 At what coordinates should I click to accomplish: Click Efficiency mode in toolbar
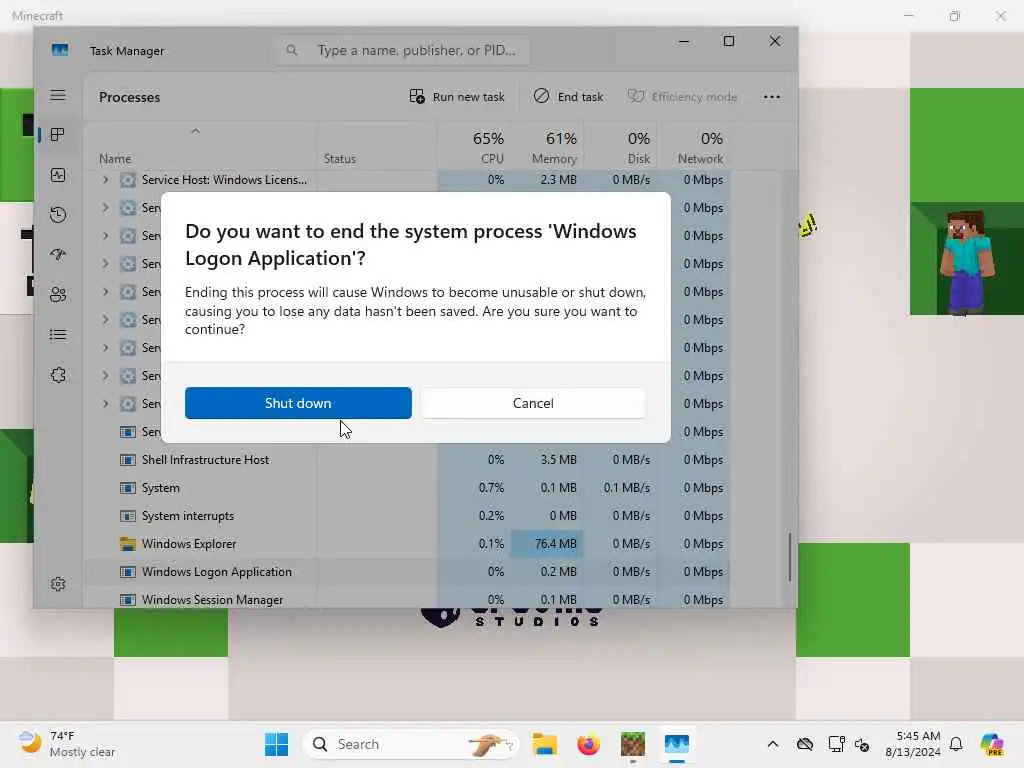coord(682,97)
